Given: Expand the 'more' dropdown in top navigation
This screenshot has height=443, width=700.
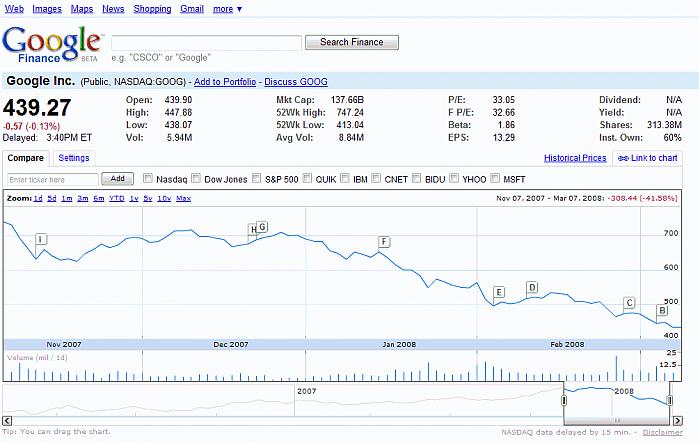Looking at the screenshot, I should [225, 9].
